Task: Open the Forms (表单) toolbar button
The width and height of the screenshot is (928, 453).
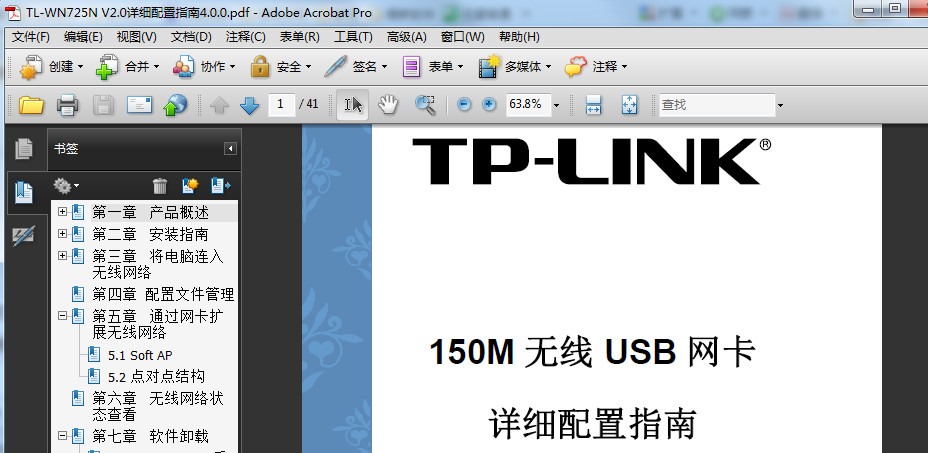Action: [x=432, y=67]
